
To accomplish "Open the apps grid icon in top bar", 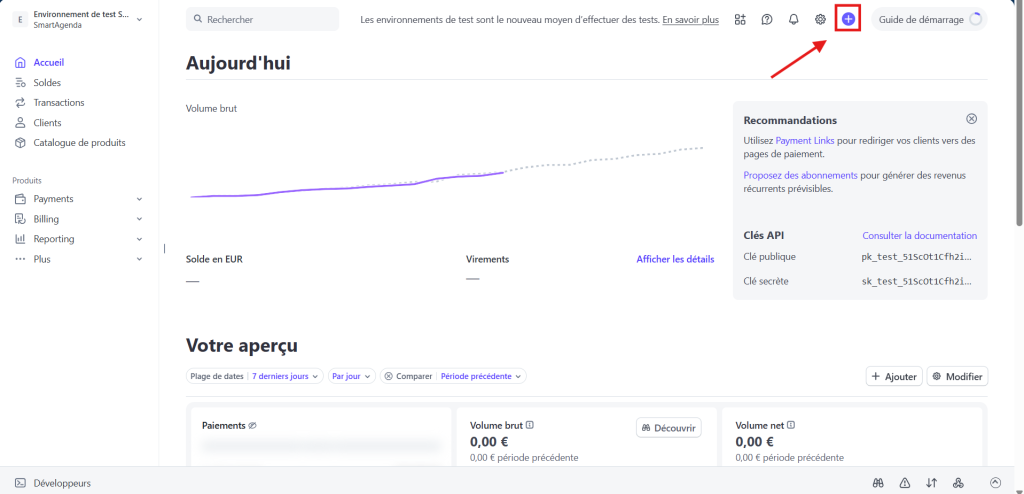I will click(x=740, y=20).
